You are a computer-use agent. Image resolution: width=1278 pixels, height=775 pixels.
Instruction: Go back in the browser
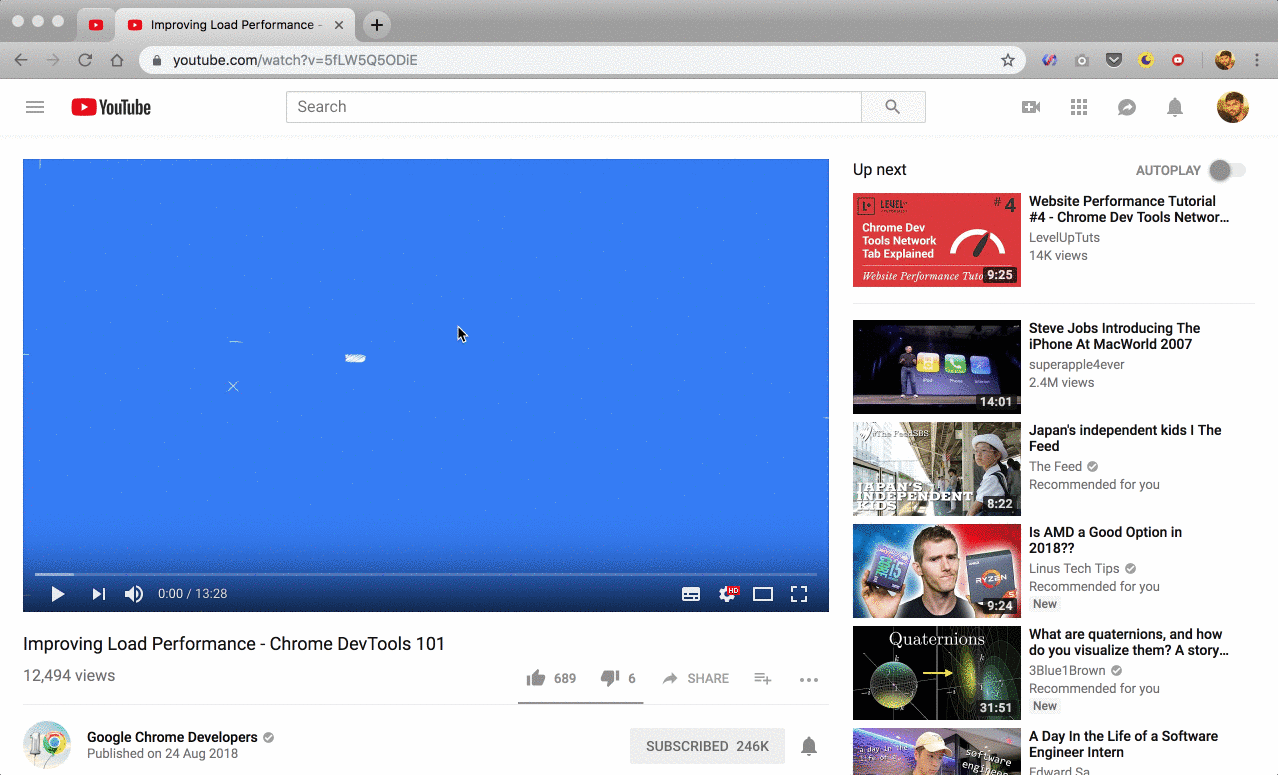coord(21,60)
